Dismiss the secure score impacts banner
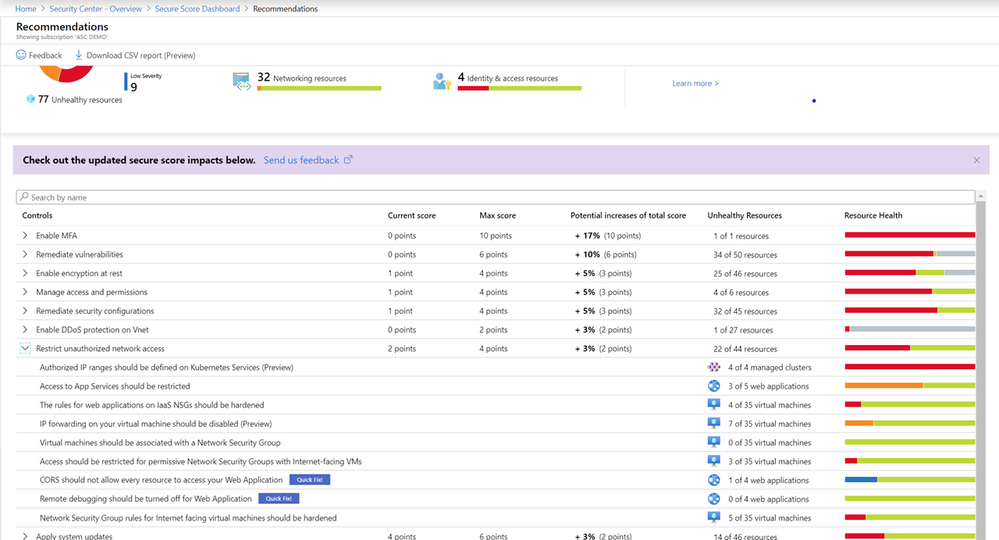The image size is (999, 540). coord(977,160)
